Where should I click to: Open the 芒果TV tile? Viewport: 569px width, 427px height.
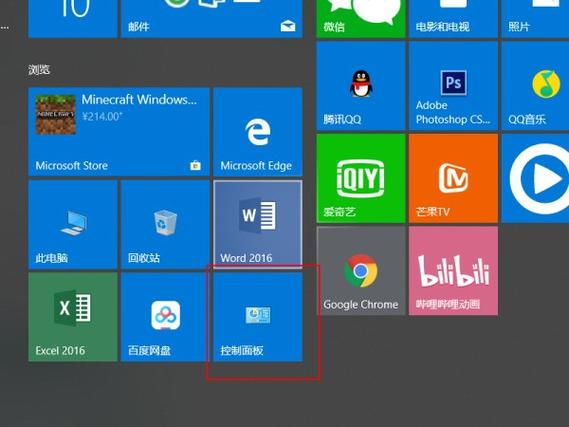click(453, 178)
